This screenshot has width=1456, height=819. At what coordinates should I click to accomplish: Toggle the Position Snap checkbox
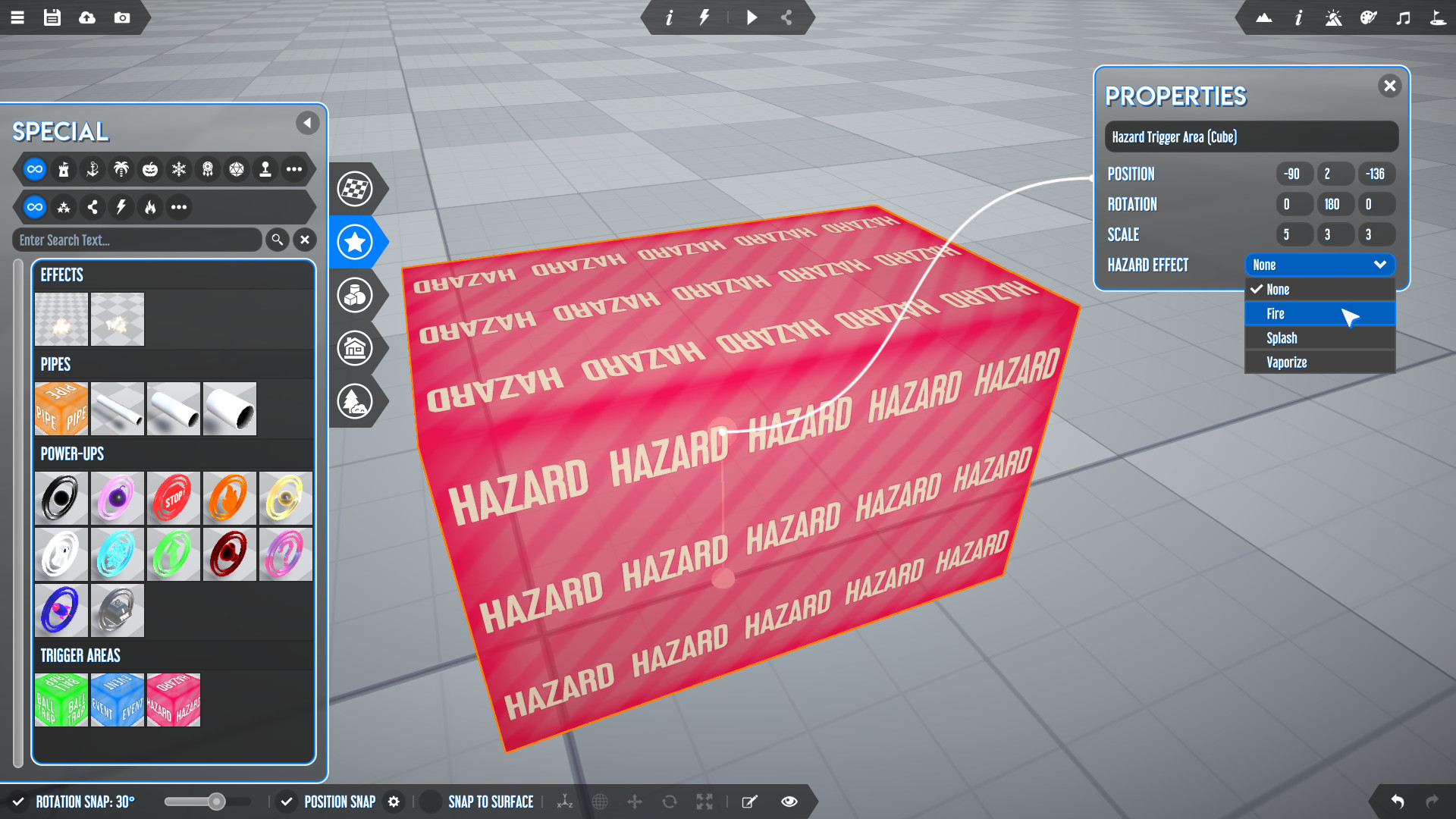(x=286, y=802)
